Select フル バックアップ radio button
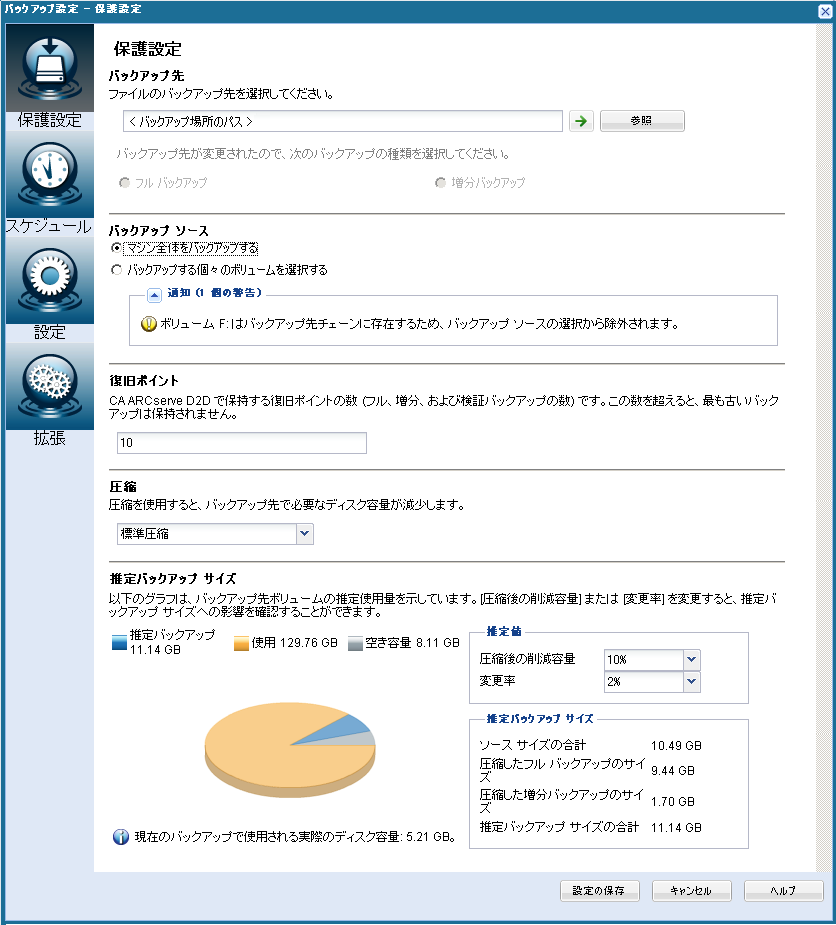This screenshot has height=925, width=836. [124, 182]
